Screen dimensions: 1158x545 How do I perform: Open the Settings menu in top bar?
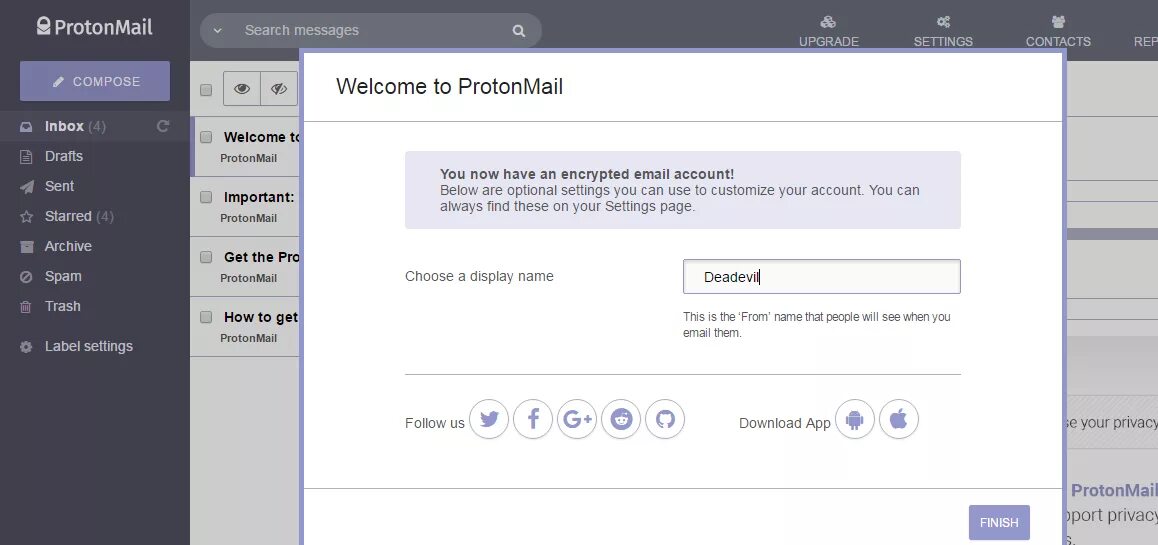pos(943,32)
